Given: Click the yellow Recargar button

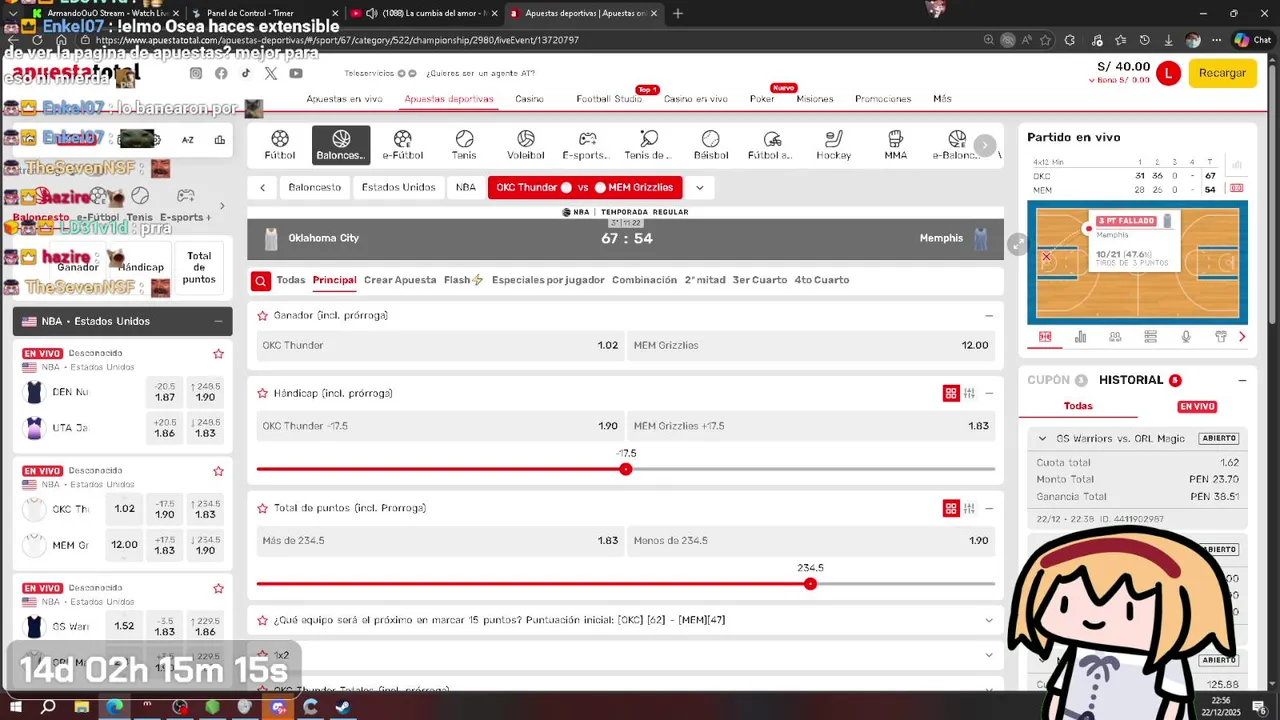Looking at the screenshot, I should [x=1222, y=73].
